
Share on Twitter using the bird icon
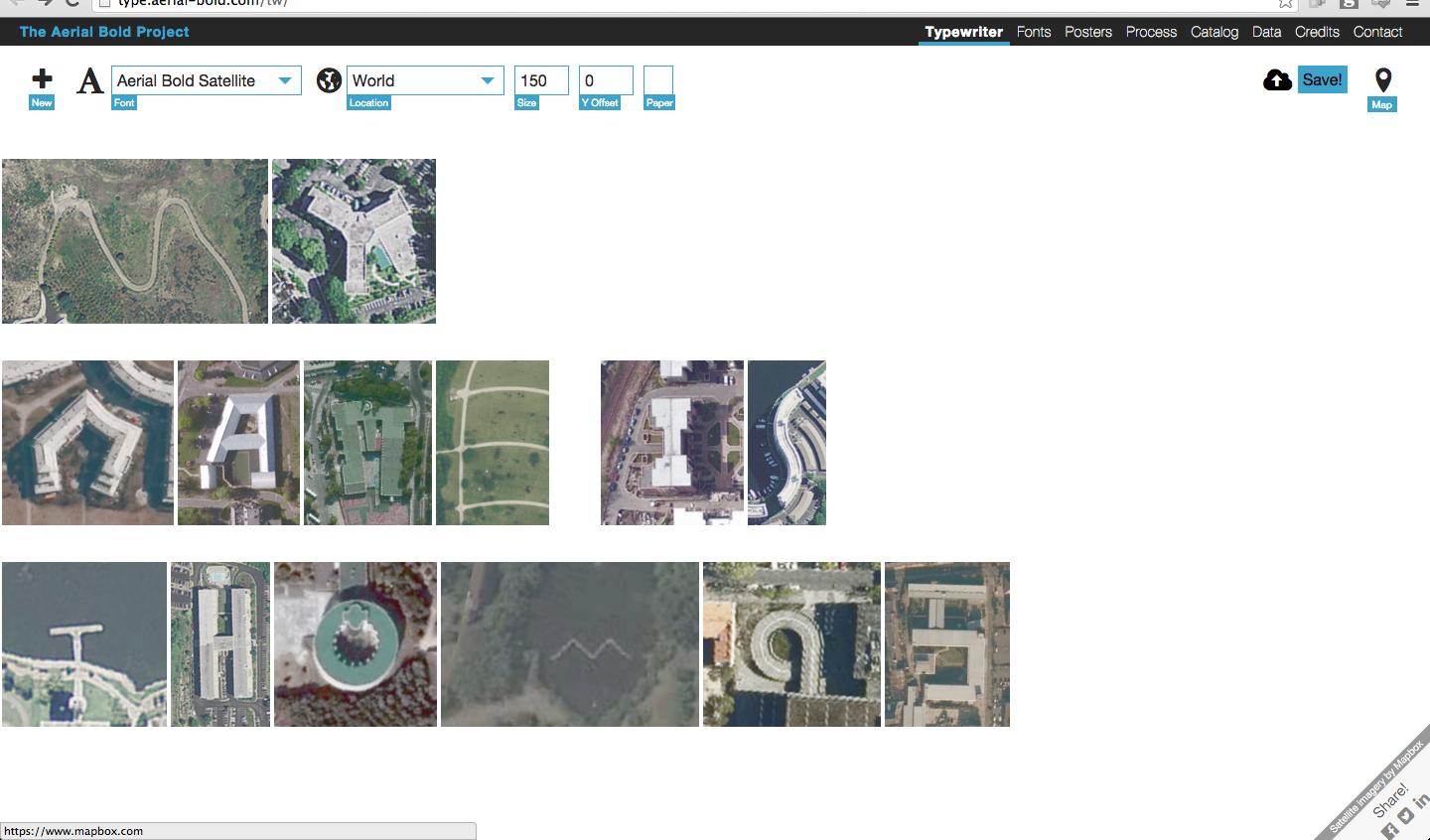(x=1406, y=816)
